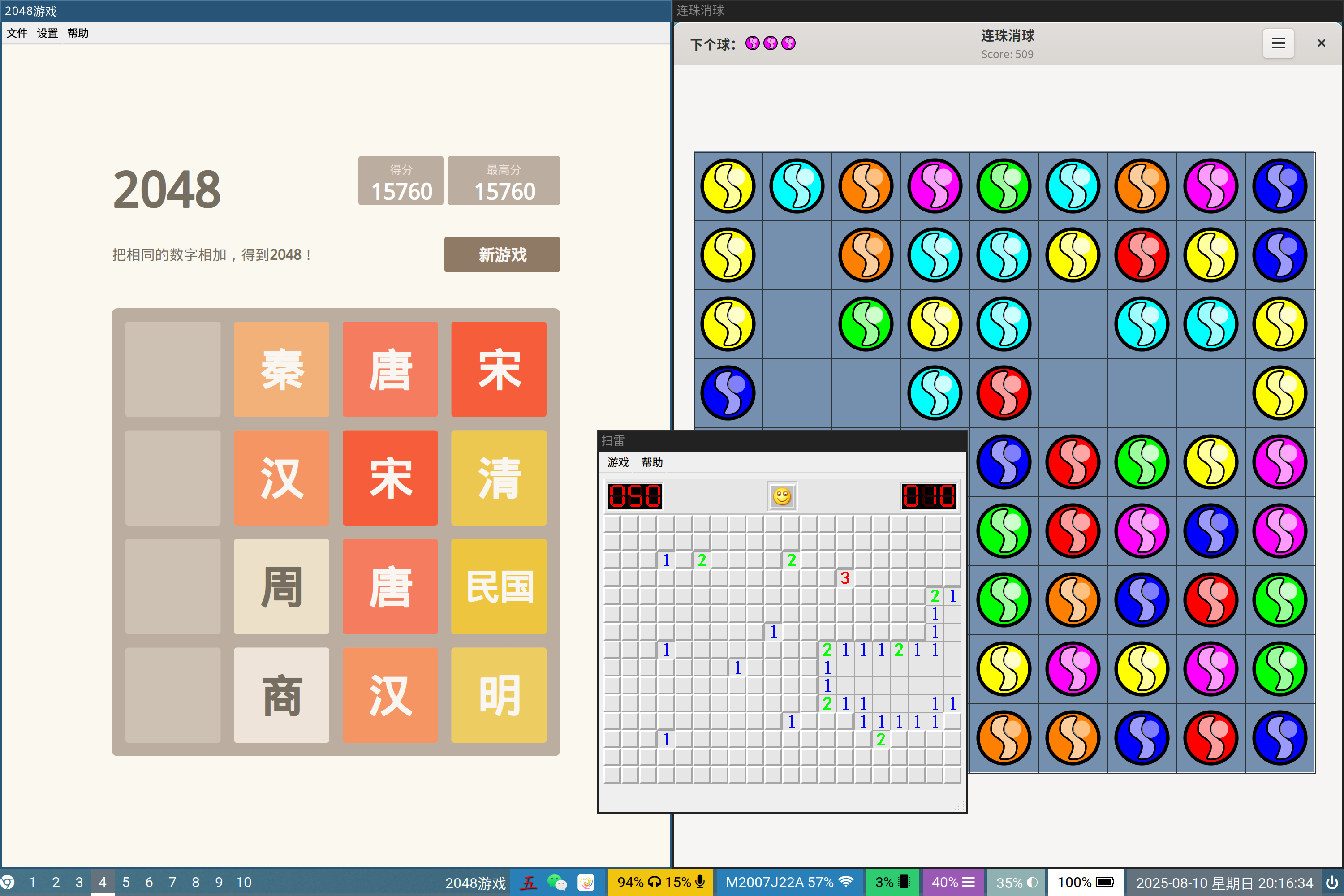The width and height of the screenshot is (1344, 896).
Task: Click the battery indicator showing 100%
Action: 1085,882
